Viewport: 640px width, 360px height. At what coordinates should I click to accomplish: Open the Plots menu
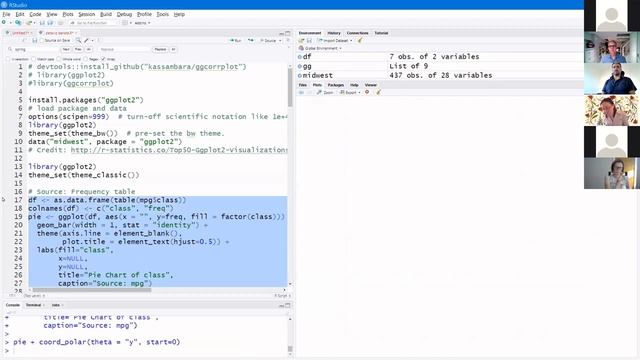tap(68, 14)
